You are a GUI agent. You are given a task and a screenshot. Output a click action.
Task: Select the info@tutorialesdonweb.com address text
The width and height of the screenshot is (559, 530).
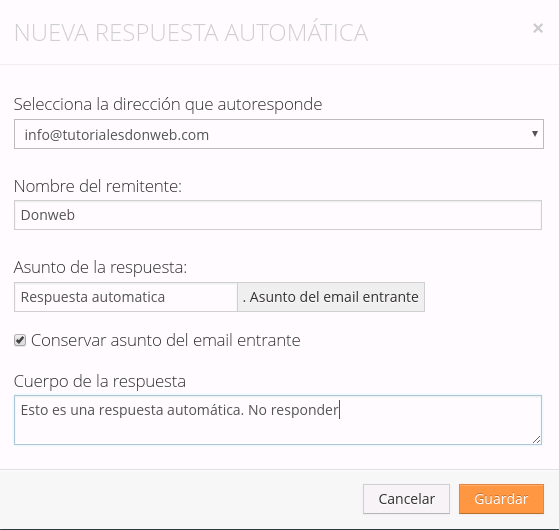[x=117, y=135]
